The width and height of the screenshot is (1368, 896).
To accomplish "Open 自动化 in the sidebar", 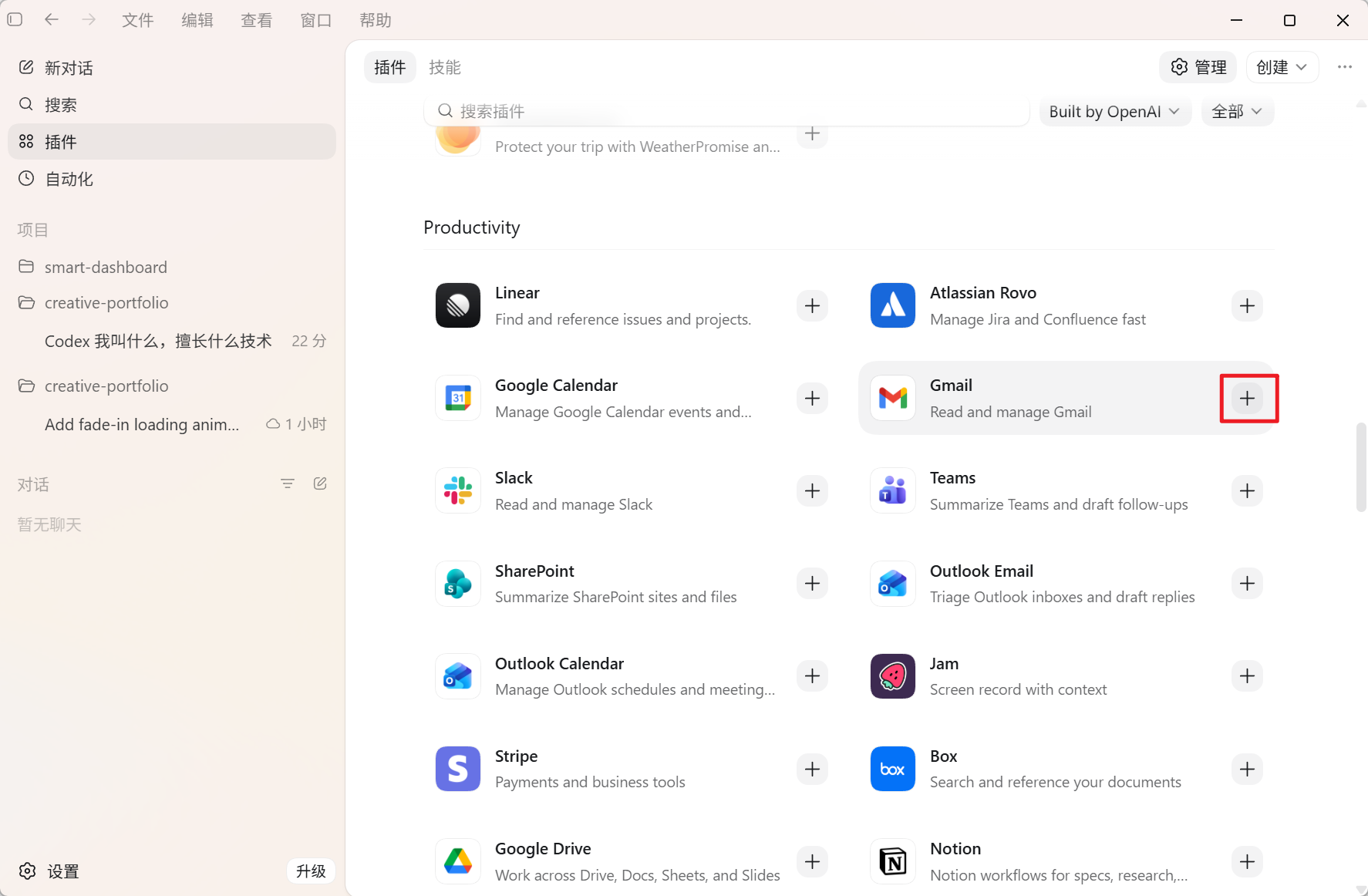I will [172, 179].
